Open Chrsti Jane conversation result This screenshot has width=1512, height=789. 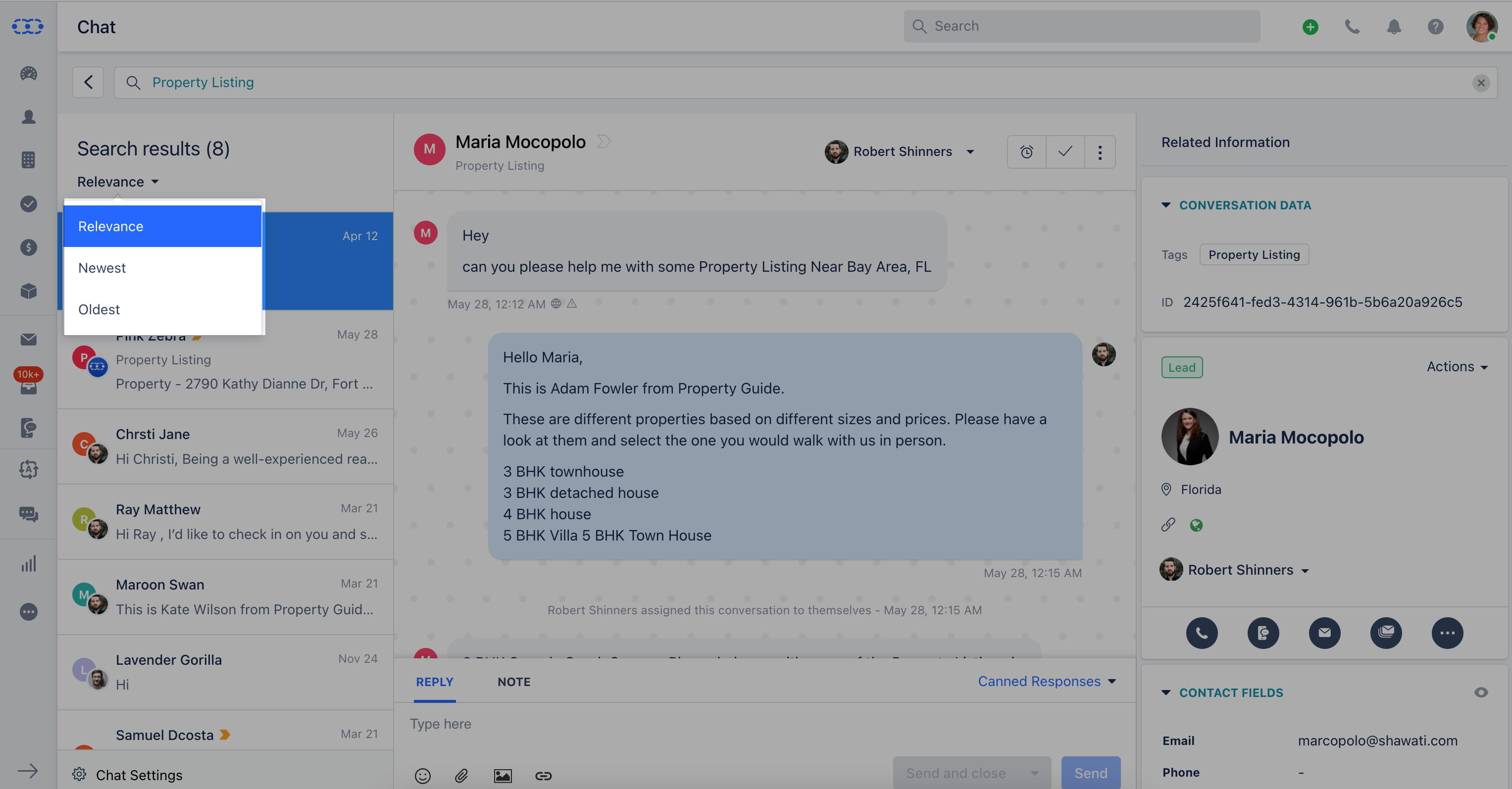[x=225, y=446]
